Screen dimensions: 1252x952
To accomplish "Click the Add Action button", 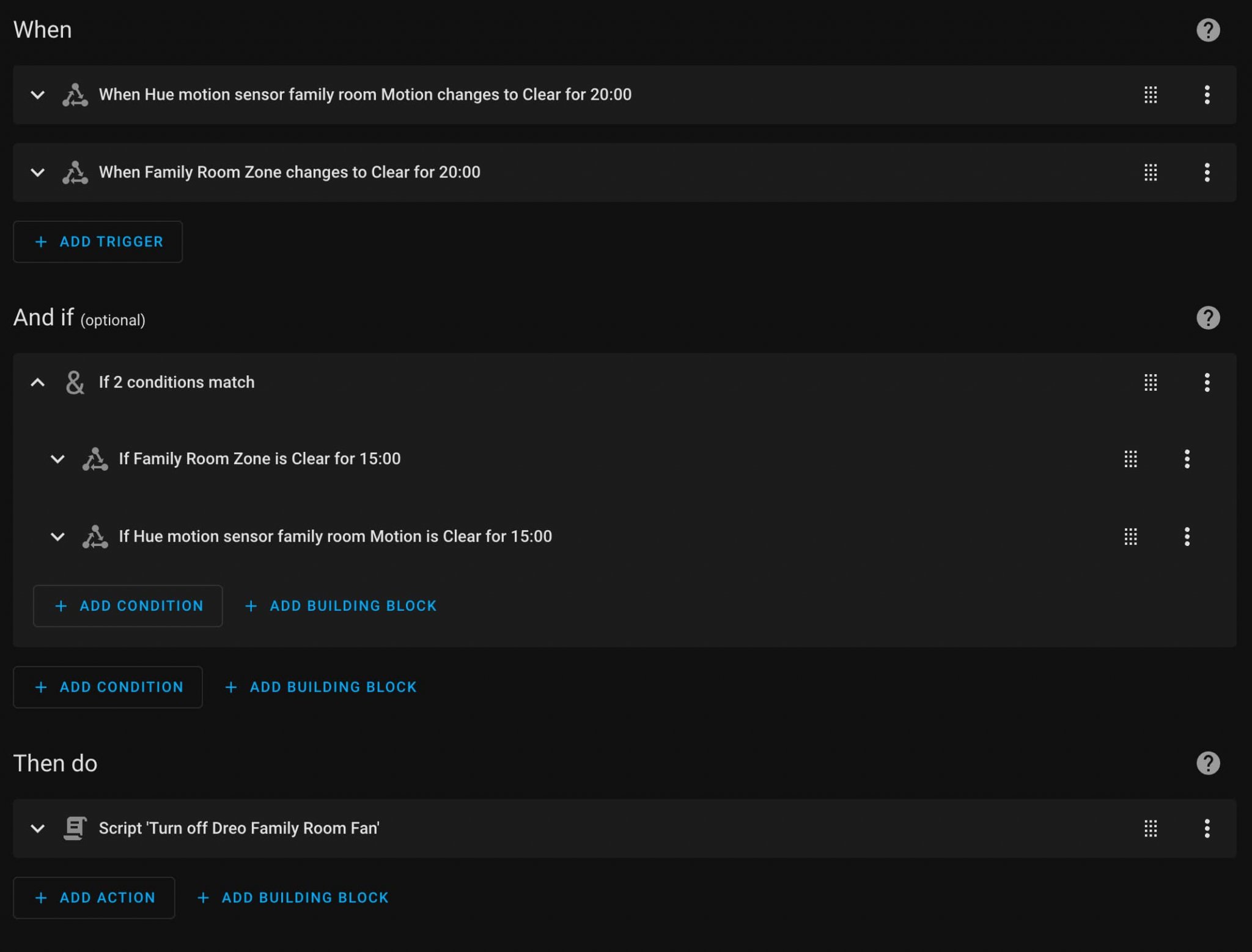I will (x=94, y=898).
